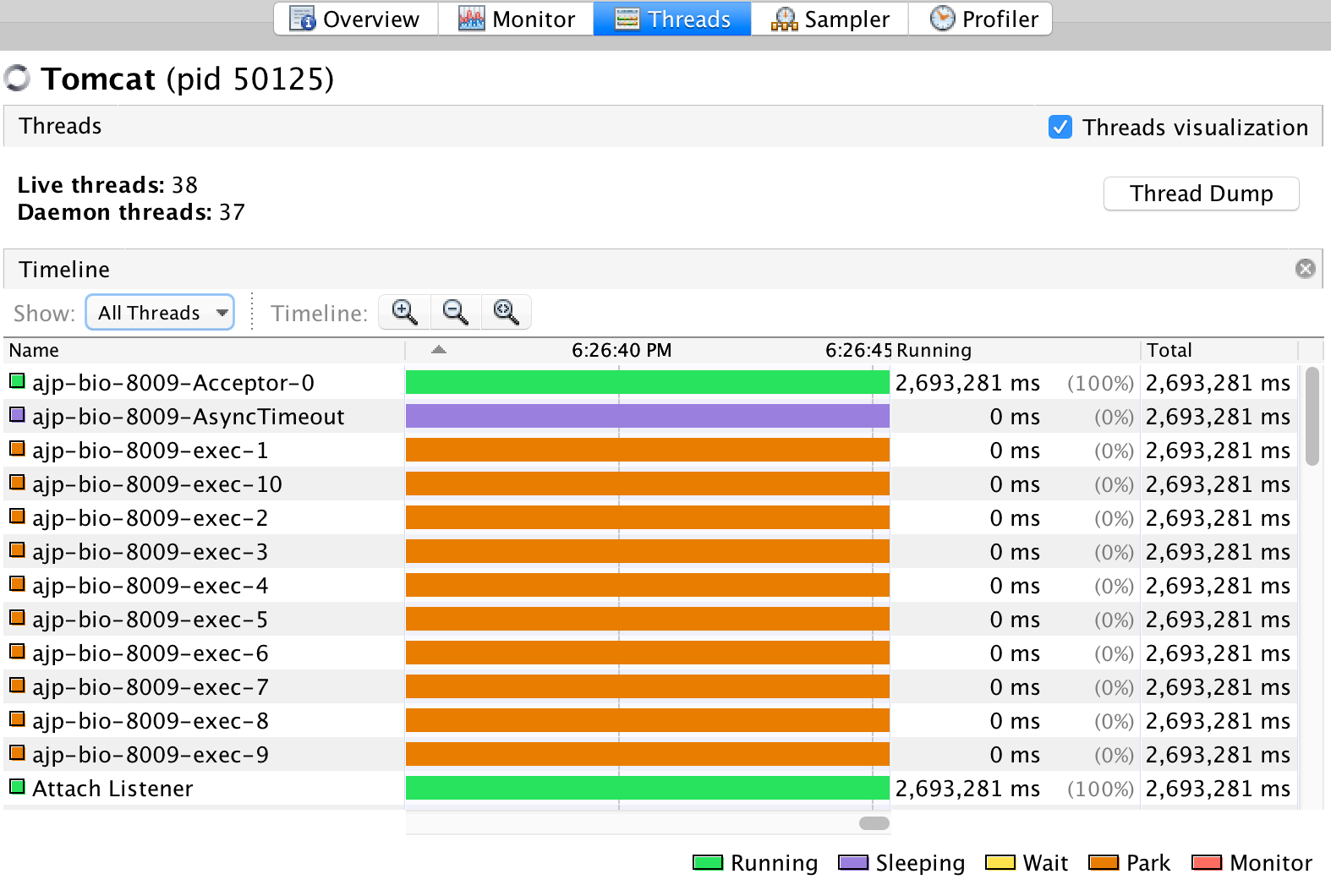
Task: Click the park icon of ajp-bio-8009-exec-5
Action: coord(17,618)
